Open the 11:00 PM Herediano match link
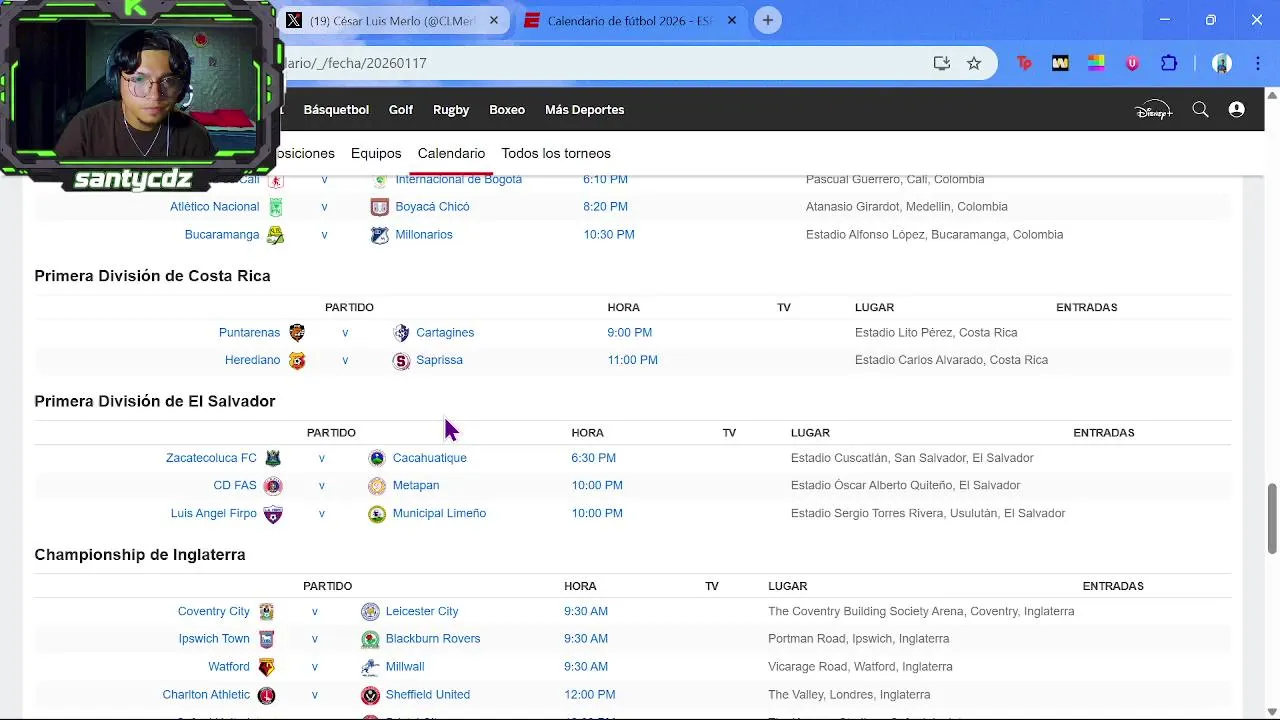Screen dimensions: 1280x720 [632, 360]
